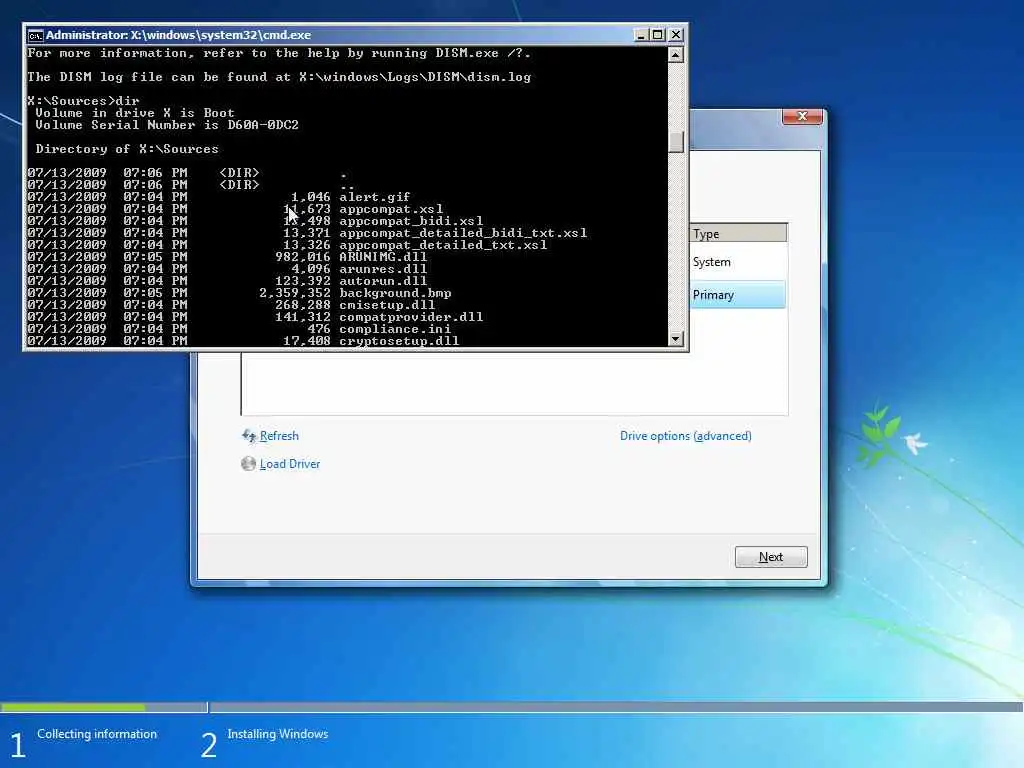Viewport: 1024px width, 768px height.
Task: Click the cryptosetup.dll file entry
Action: pyautogui.click(x=399, y=341)
